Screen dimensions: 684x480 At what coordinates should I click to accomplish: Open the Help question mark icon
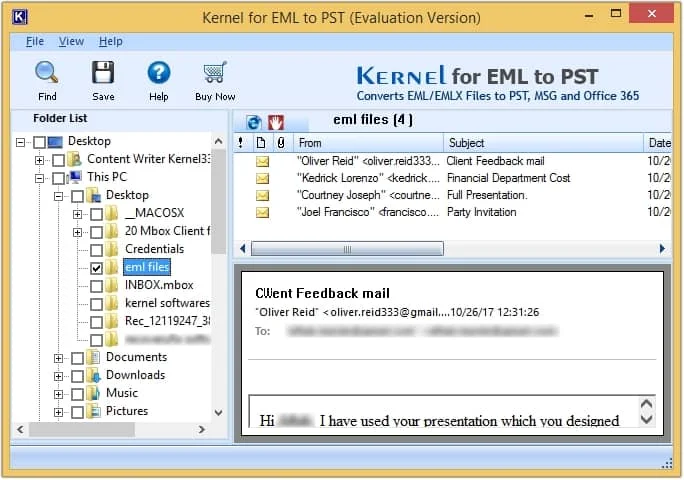click(159, 72)
